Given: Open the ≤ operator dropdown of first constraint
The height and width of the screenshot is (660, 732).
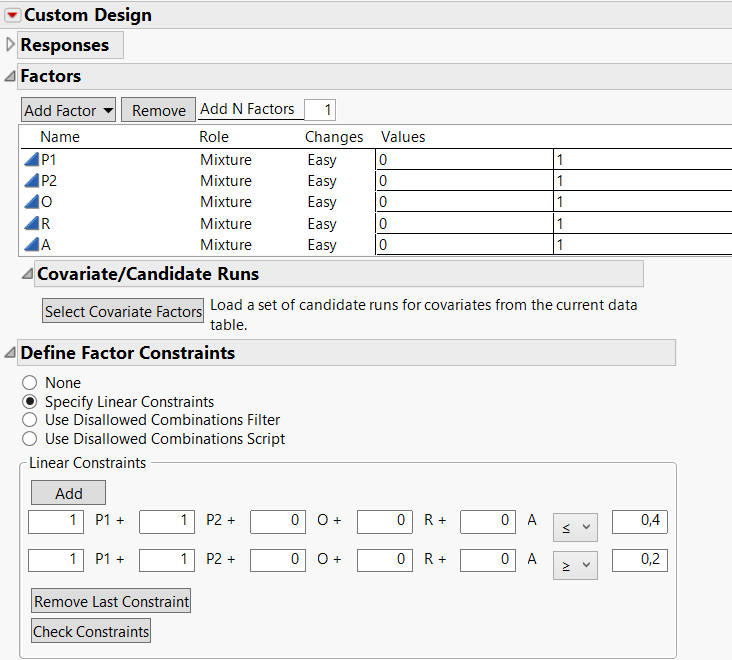Looking at the screenshot, I should 574,527.
